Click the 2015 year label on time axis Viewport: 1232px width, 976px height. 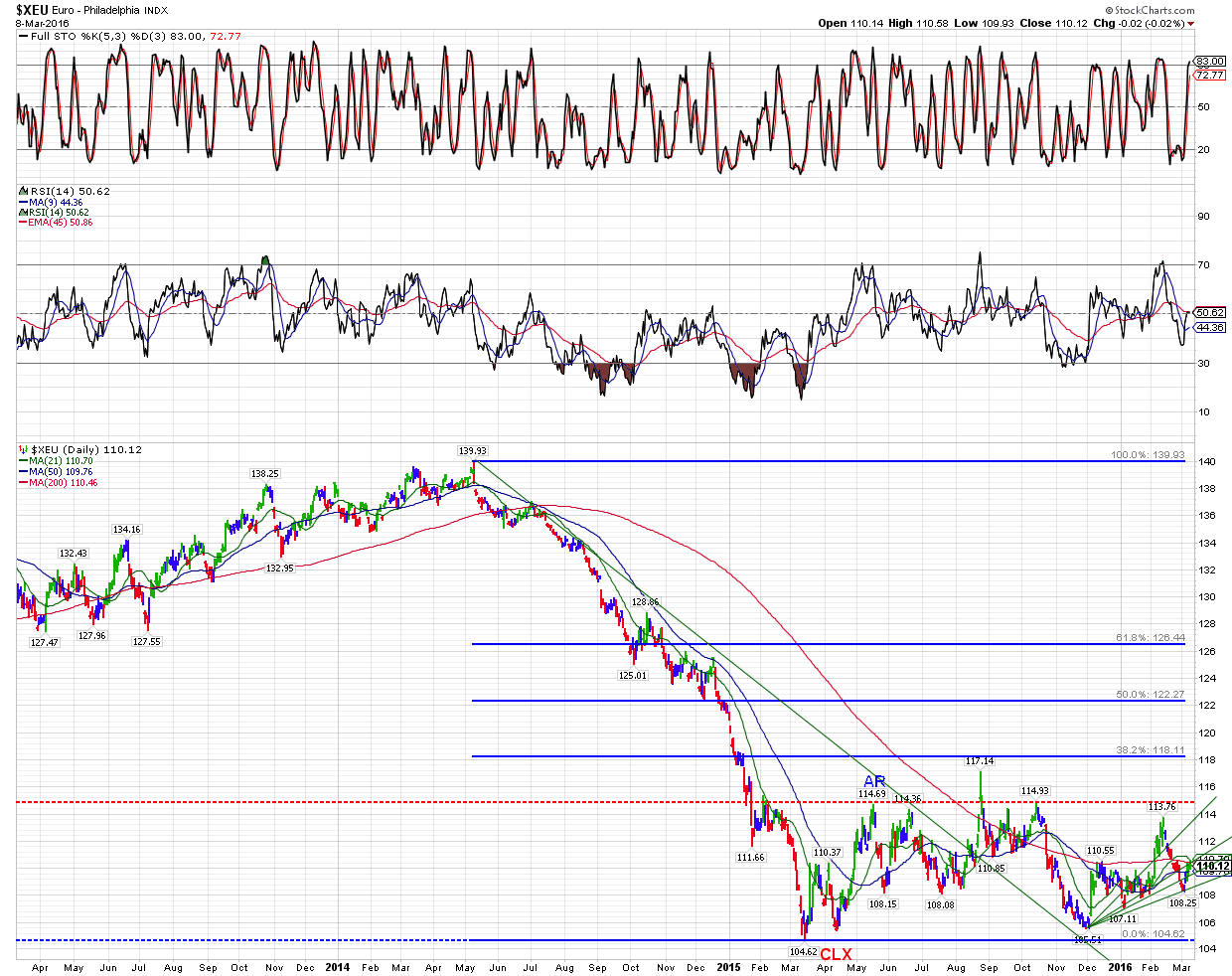click(728, 967)
